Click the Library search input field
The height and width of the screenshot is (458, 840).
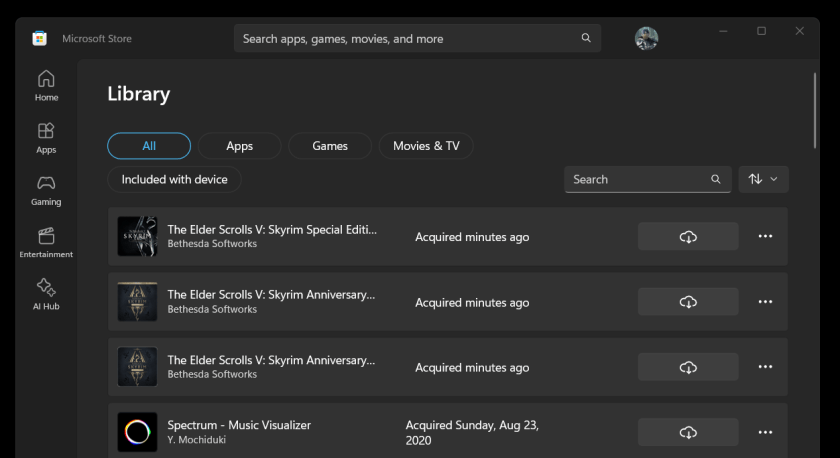[x=636, y=179]
